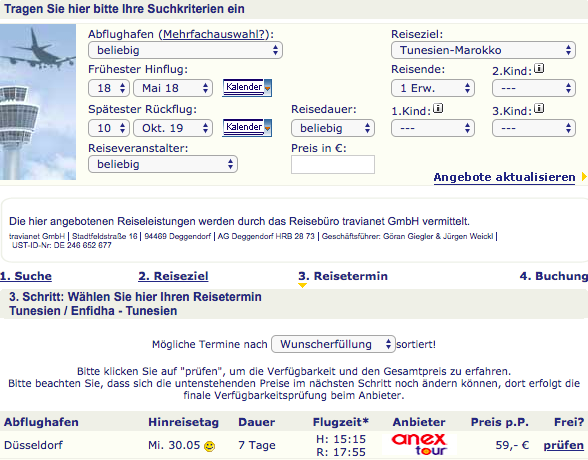
Task: Click the info icon beside 1.Kind
Action: [438, 108]
